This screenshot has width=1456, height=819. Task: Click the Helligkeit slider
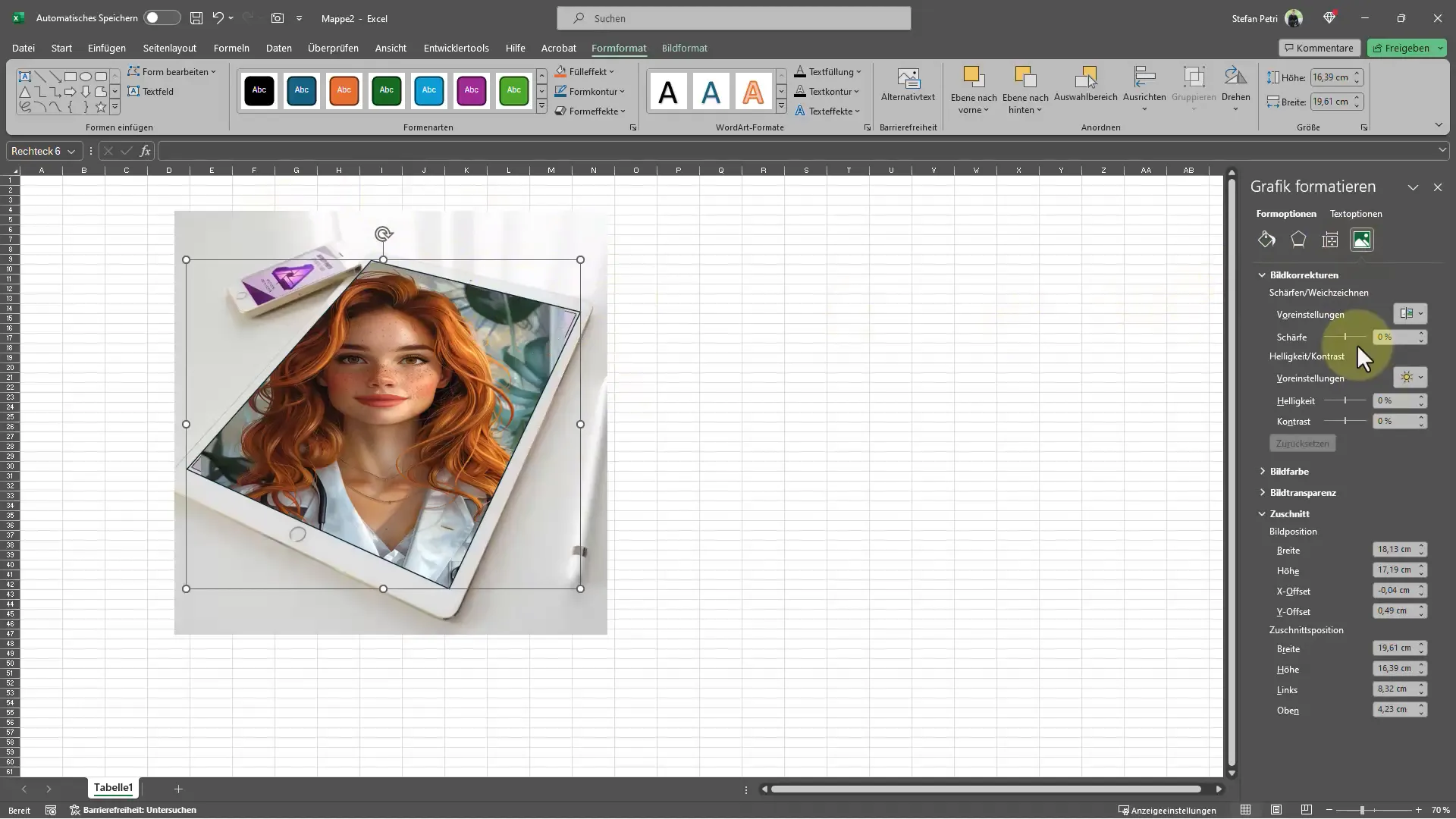click(x=1345, y=400)
